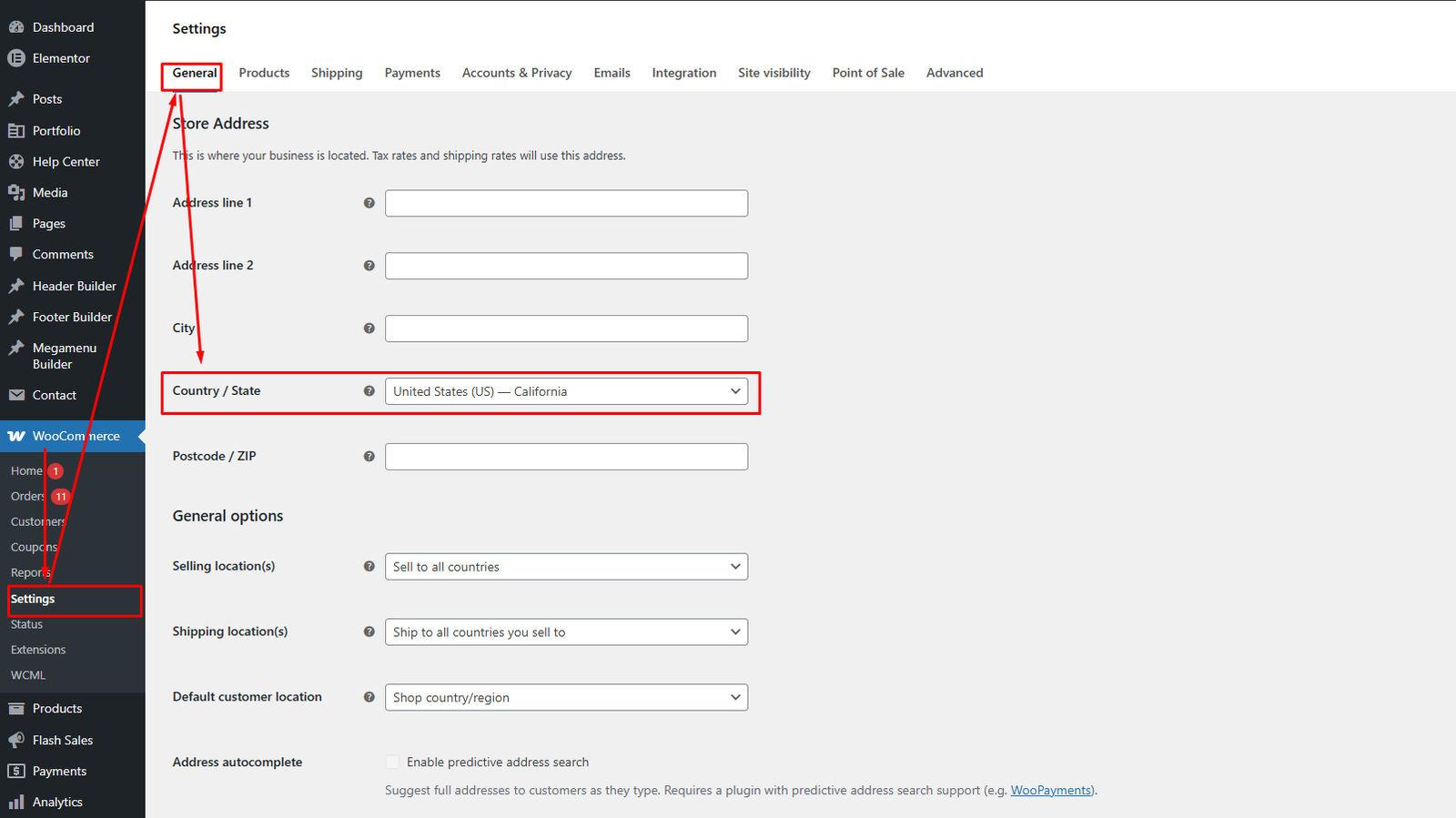Viewport: 1456px width, 818px height.
Task: Click the Analytics bar chart icon
Action: pyautogui.click(x=16, y=803)
